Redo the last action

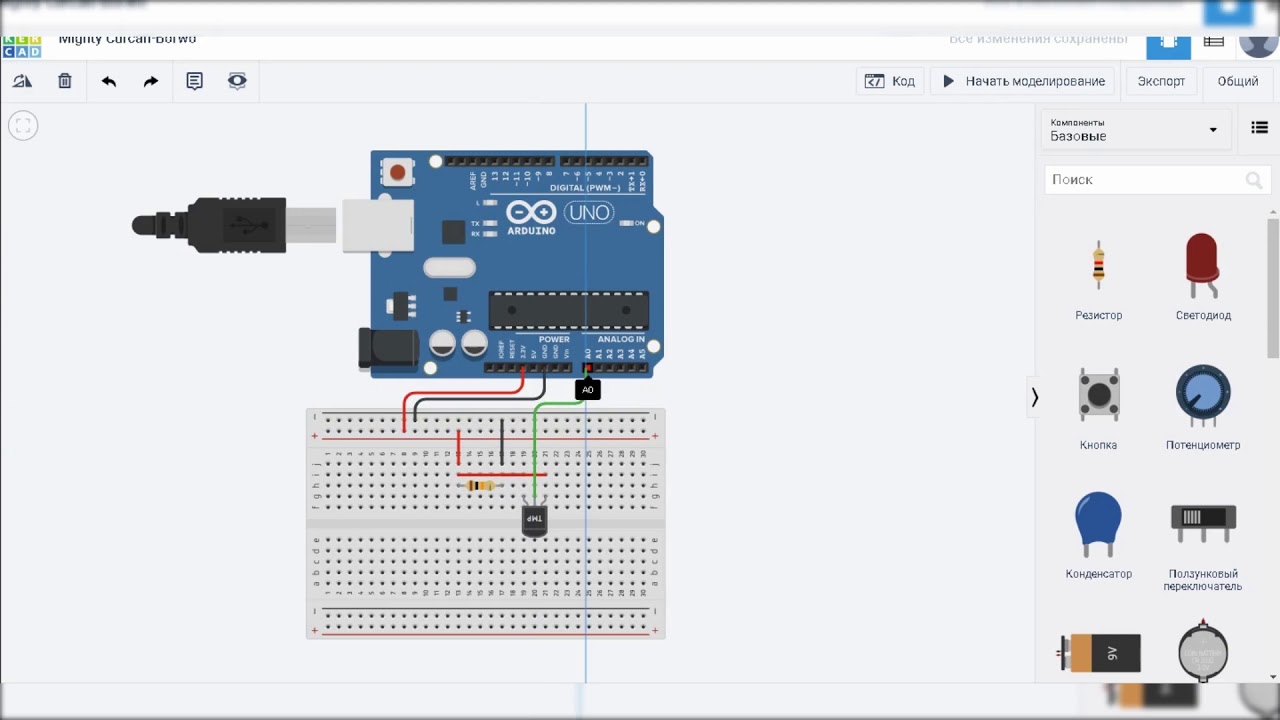[151, 81]
